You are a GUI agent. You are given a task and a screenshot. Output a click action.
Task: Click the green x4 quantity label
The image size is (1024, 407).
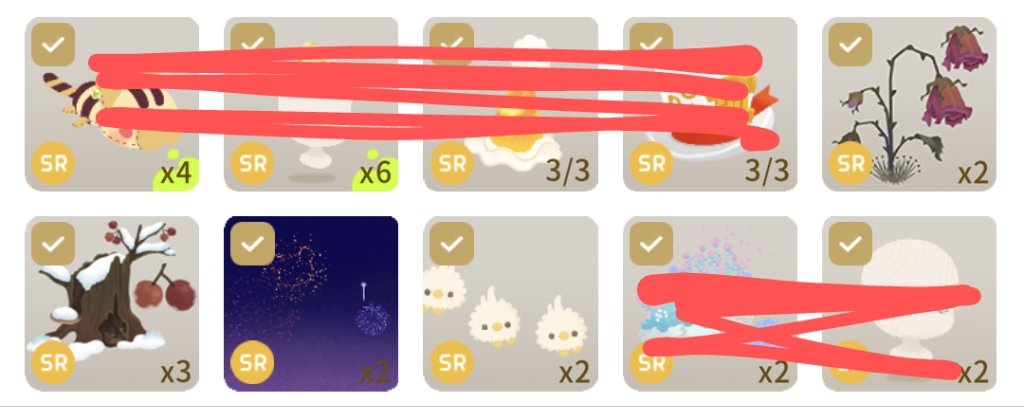coord(176,172)
